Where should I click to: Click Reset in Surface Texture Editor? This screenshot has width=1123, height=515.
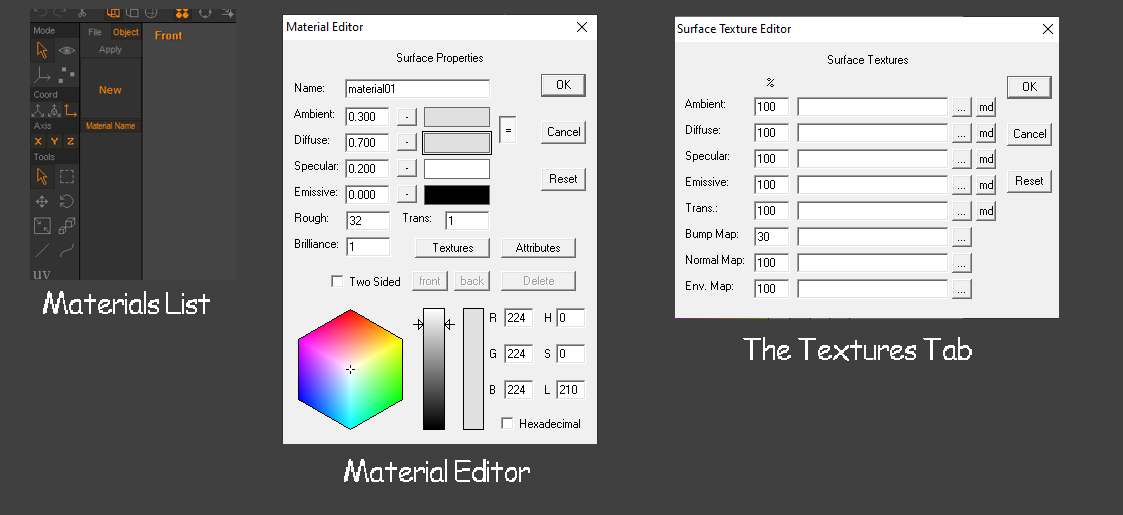[1029, 181]
